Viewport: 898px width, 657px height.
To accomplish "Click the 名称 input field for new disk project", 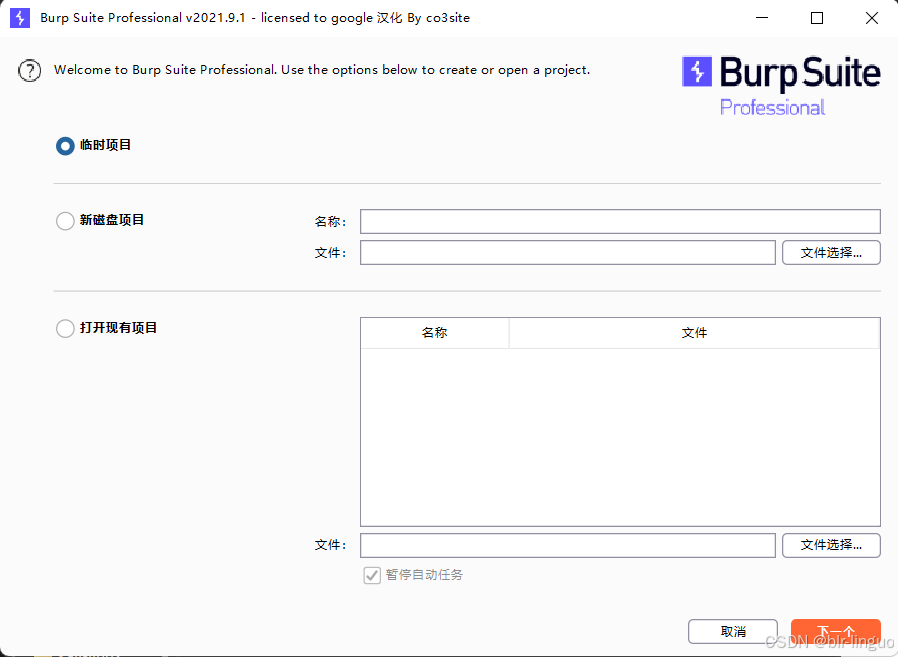I will (620, 221).
